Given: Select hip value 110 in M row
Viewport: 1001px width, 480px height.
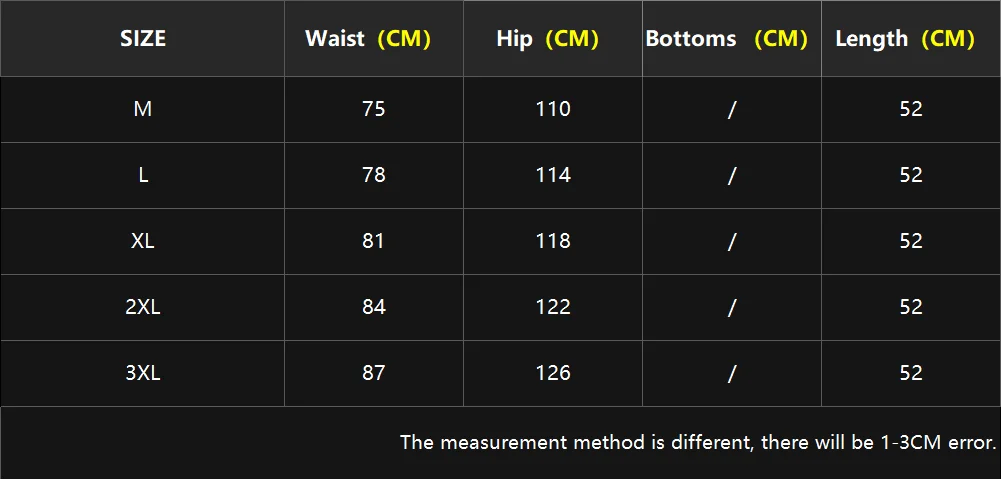Looking at the screenshot, I should [x=553, y=109].
